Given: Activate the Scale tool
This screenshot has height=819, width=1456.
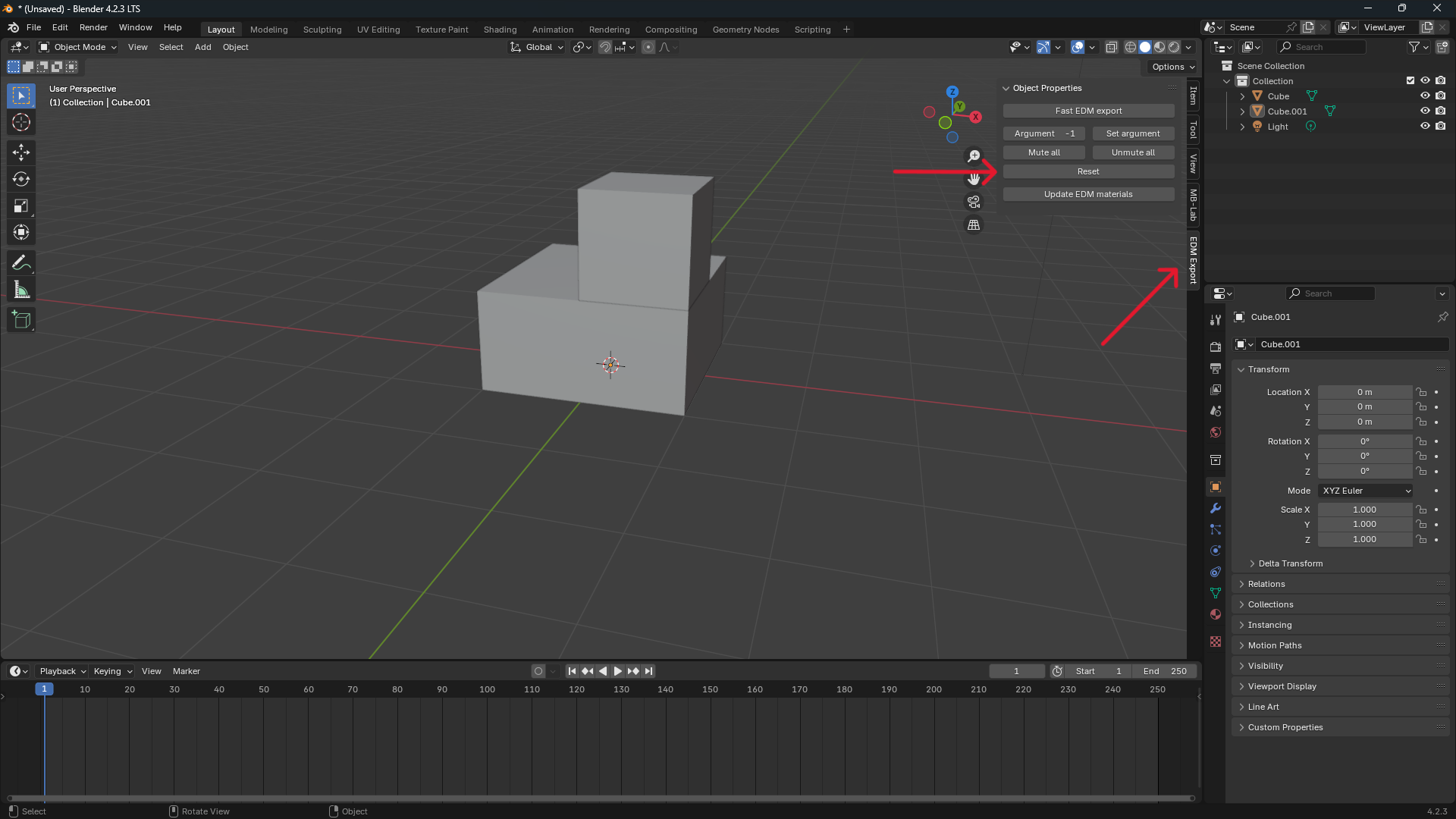Looking at the screenshot, I should pyautogui.click(x=21, y=206).
